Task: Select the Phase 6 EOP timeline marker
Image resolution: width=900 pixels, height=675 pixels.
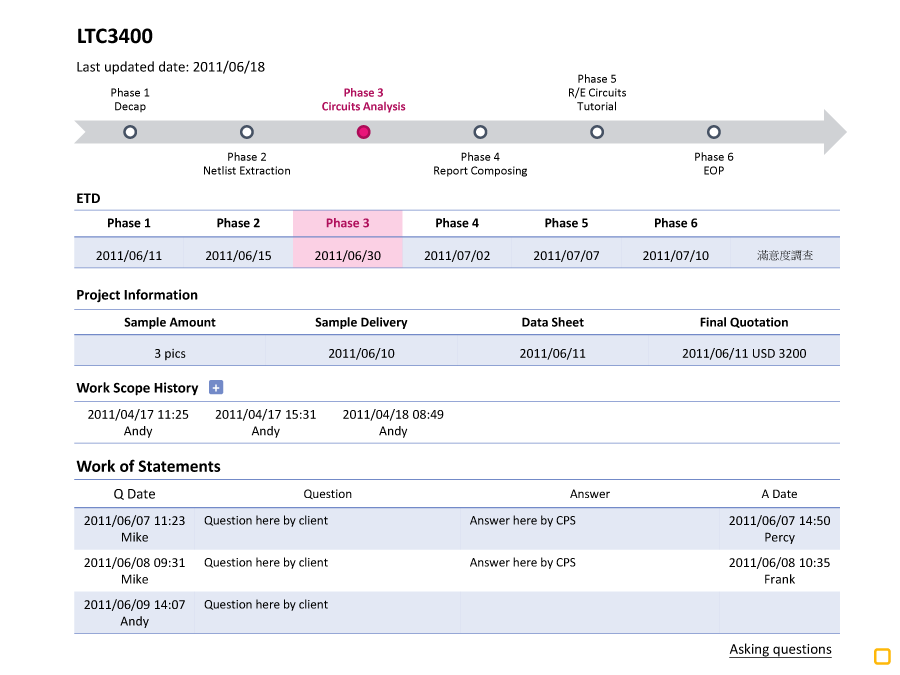Action: (714, 132)
